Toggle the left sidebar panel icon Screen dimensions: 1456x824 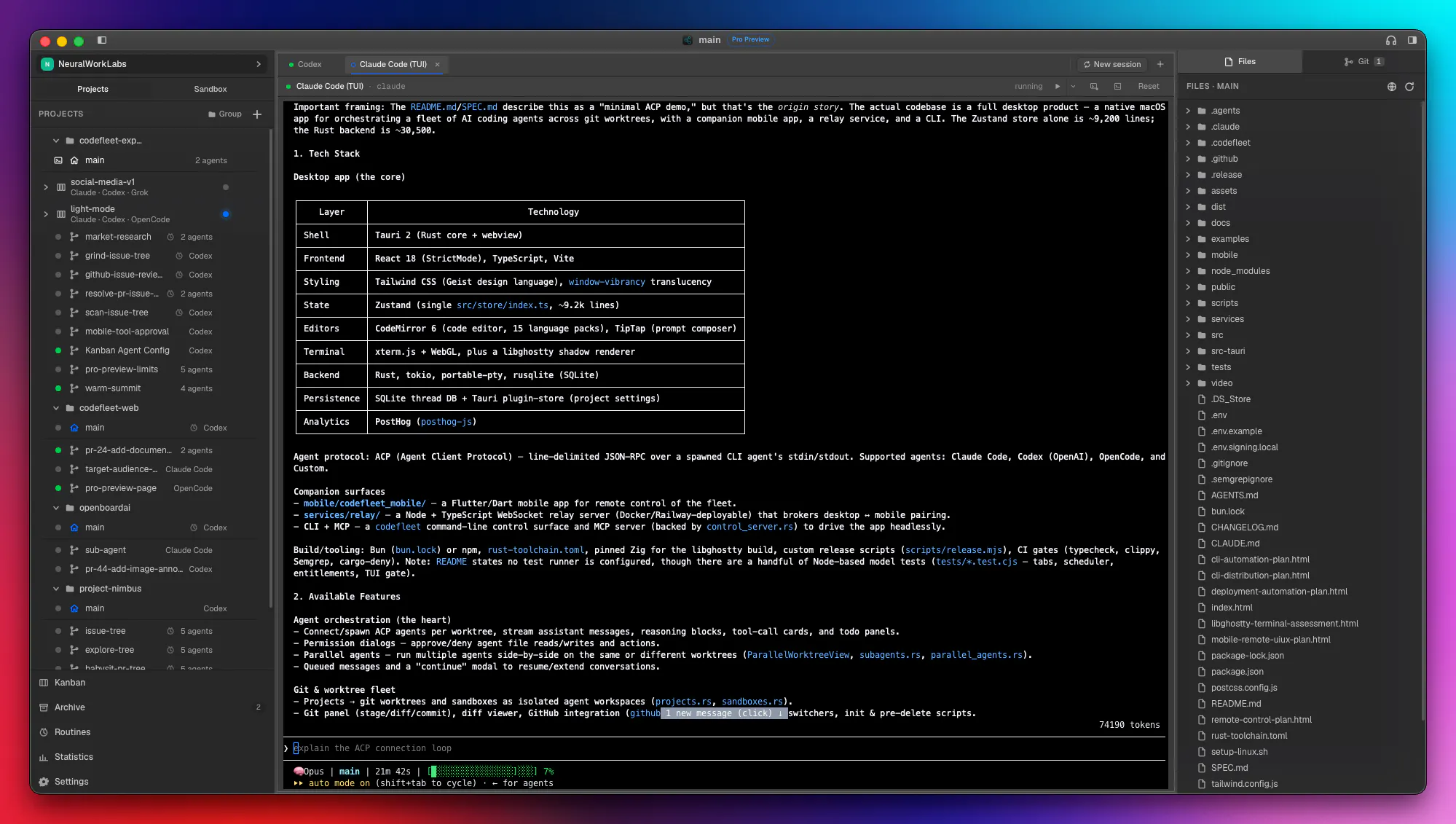coord(102,40)
